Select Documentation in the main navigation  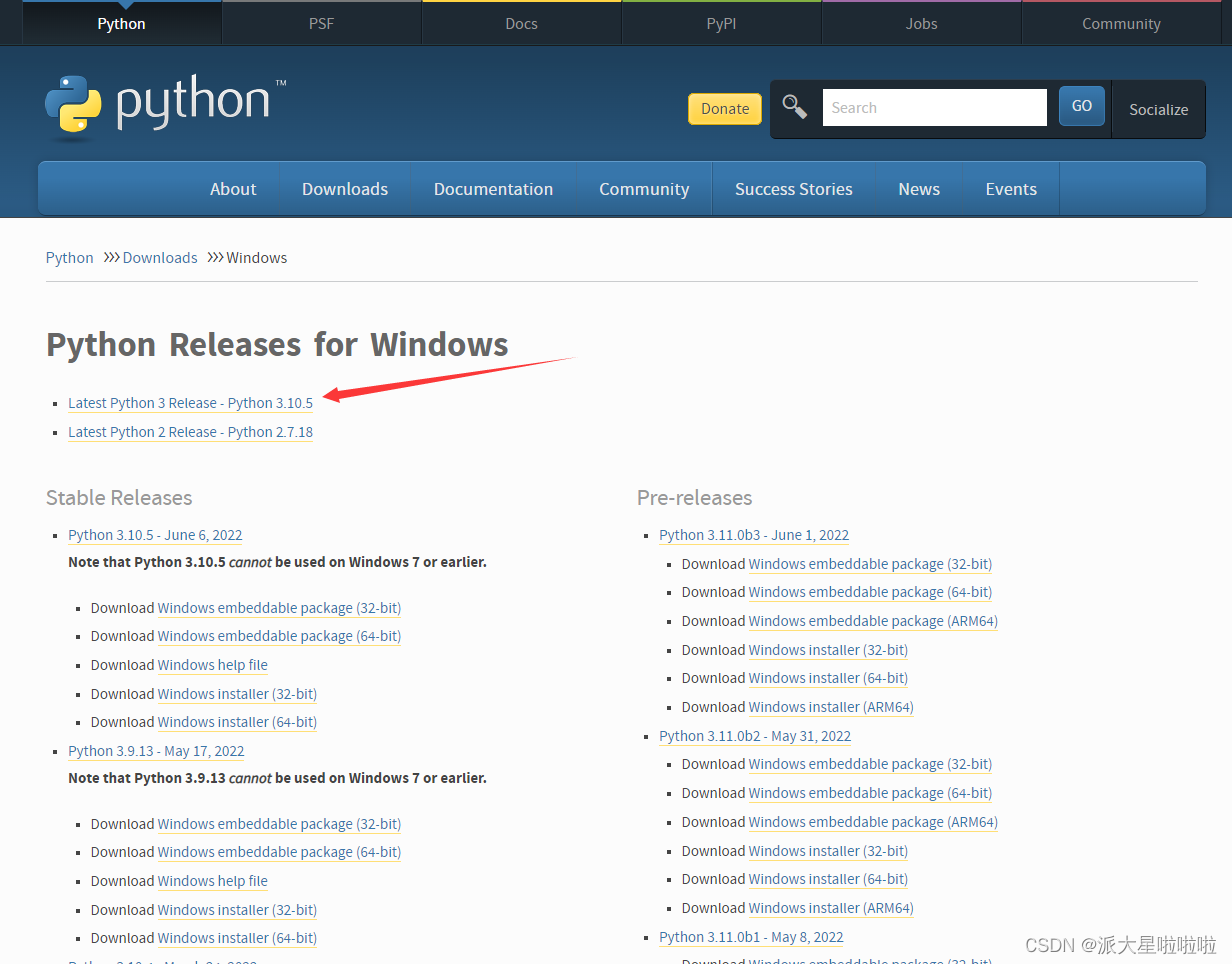[x=493, y=189]
